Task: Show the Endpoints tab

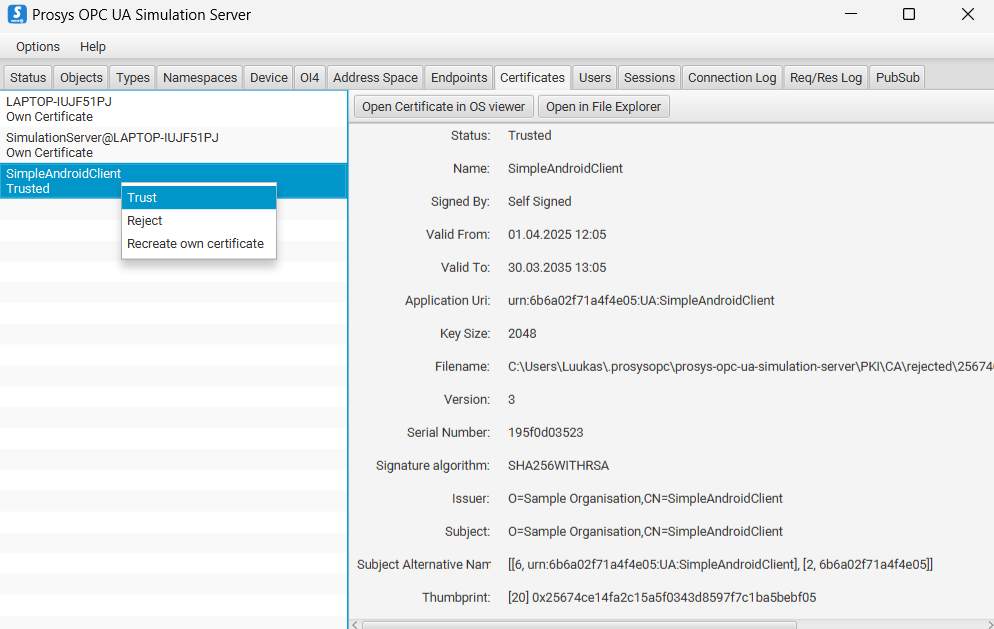Action: tap(459, 78)
